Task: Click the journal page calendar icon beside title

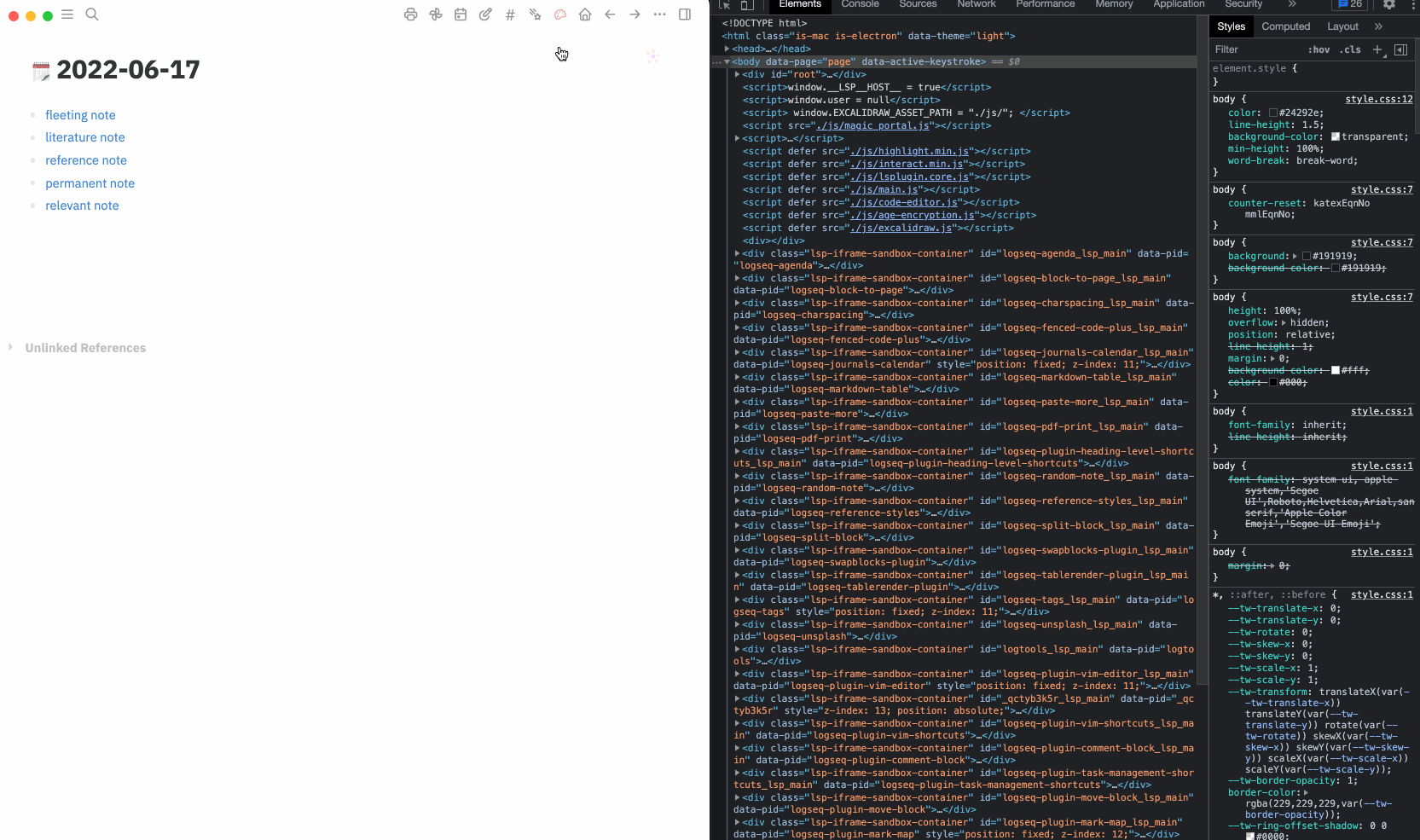Action: [41, 72]
